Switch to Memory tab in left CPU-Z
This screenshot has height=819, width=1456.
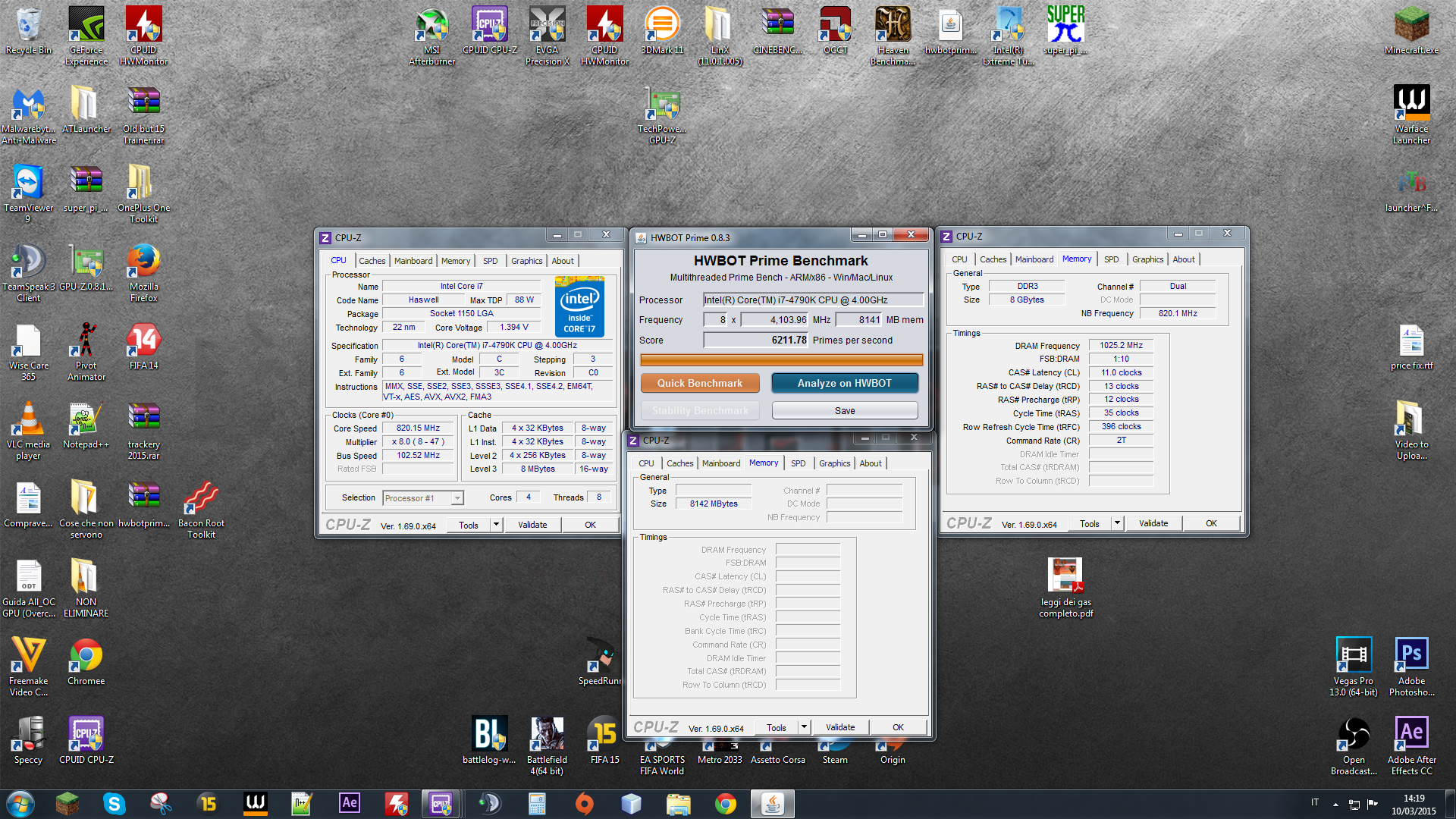[x=456, y=261]
